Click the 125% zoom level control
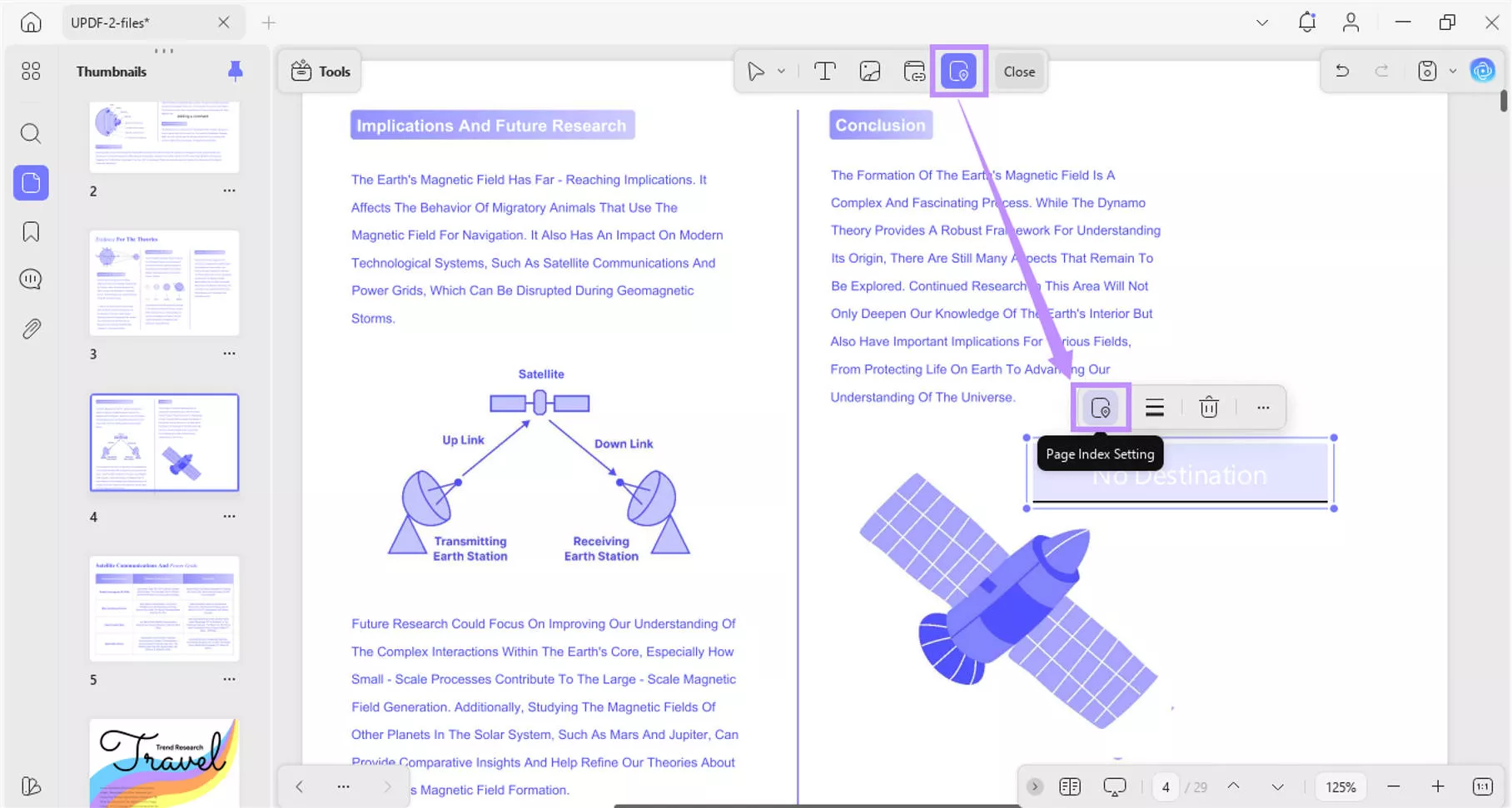Image resolution: width=1512 pixels, height=808 pixels. (1340, 786)
